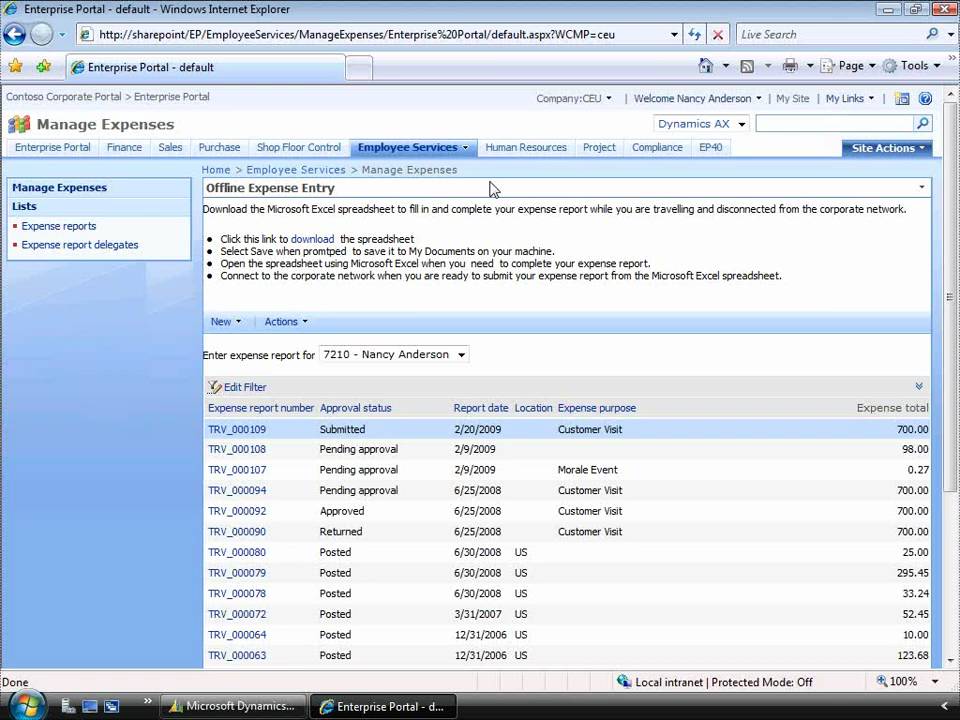Select the Project tab
The width and height of the screenshot is (960, 720).
(599, 148)
